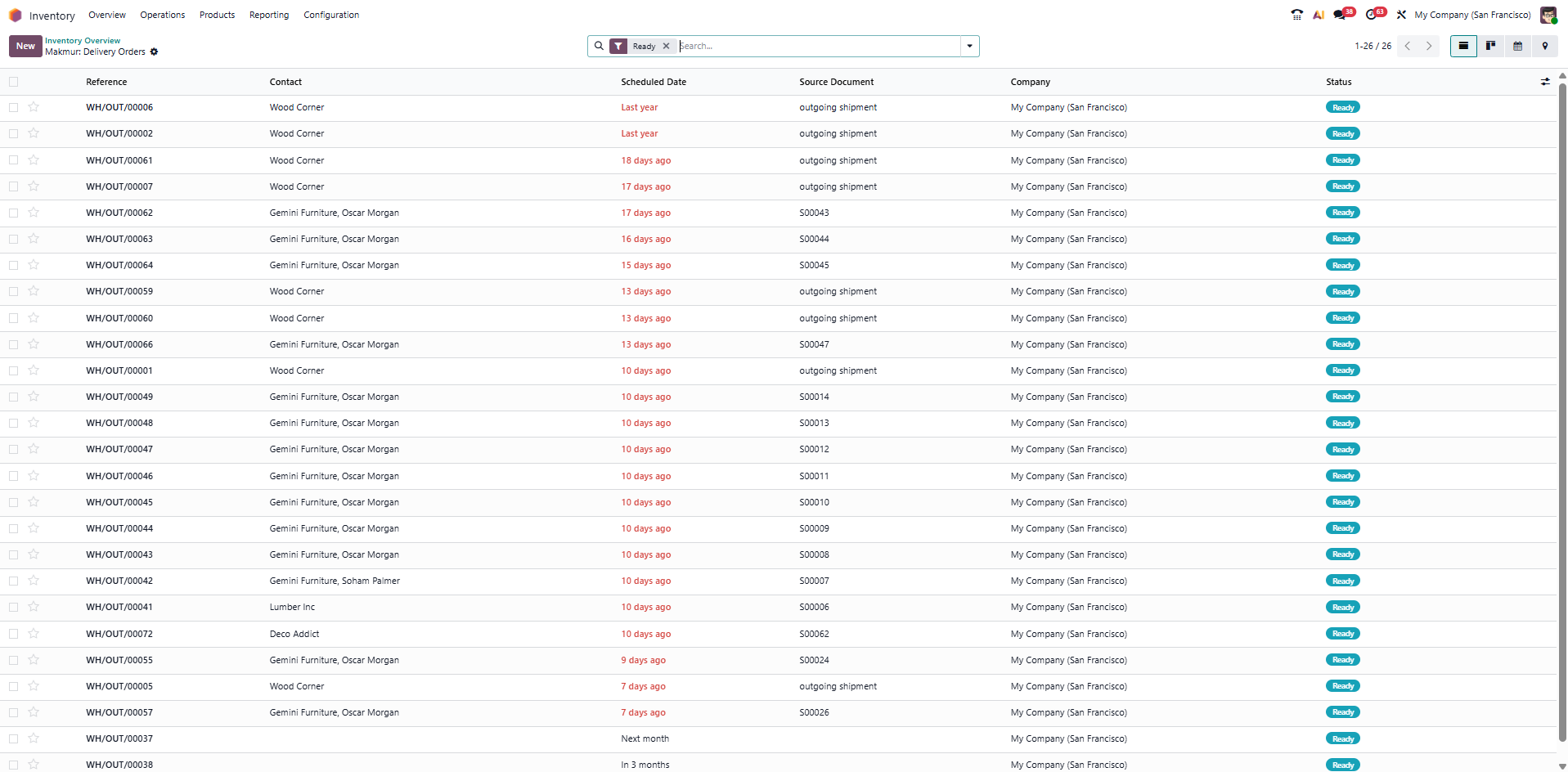Open the activities clock icon
Viewport: 1568px width, 772px height.
(1375, 14)
